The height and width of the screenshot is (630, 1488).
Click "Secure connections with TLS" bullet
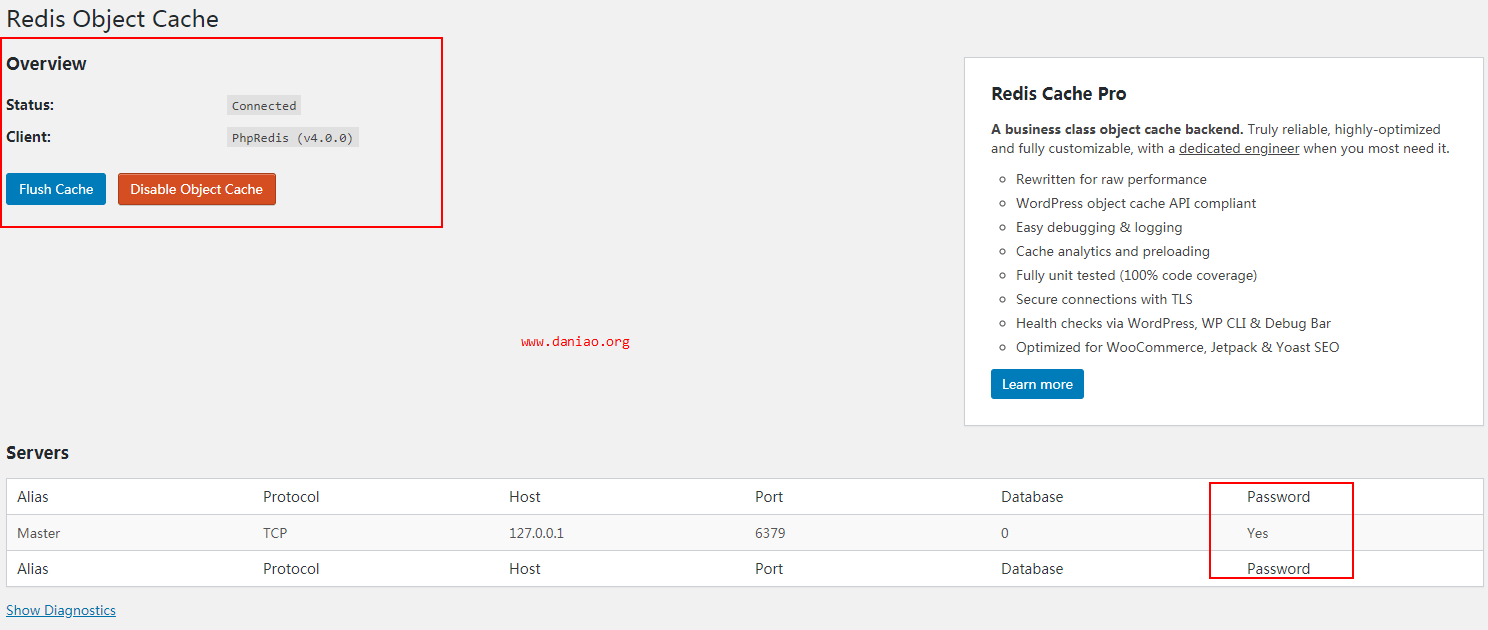1104,299
